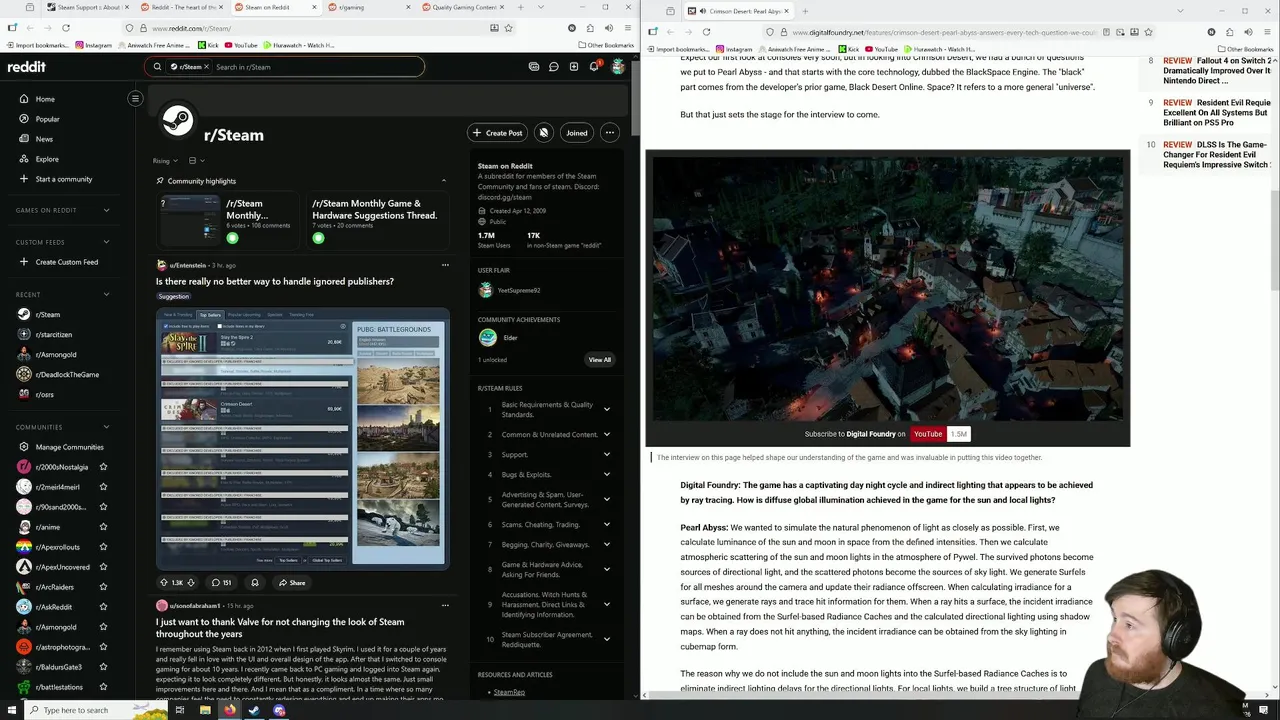Image resolution: width=1280 pixels, height=720 pixels.
Task: Collapse Custom Feeds section
Action: pos(106,242)
